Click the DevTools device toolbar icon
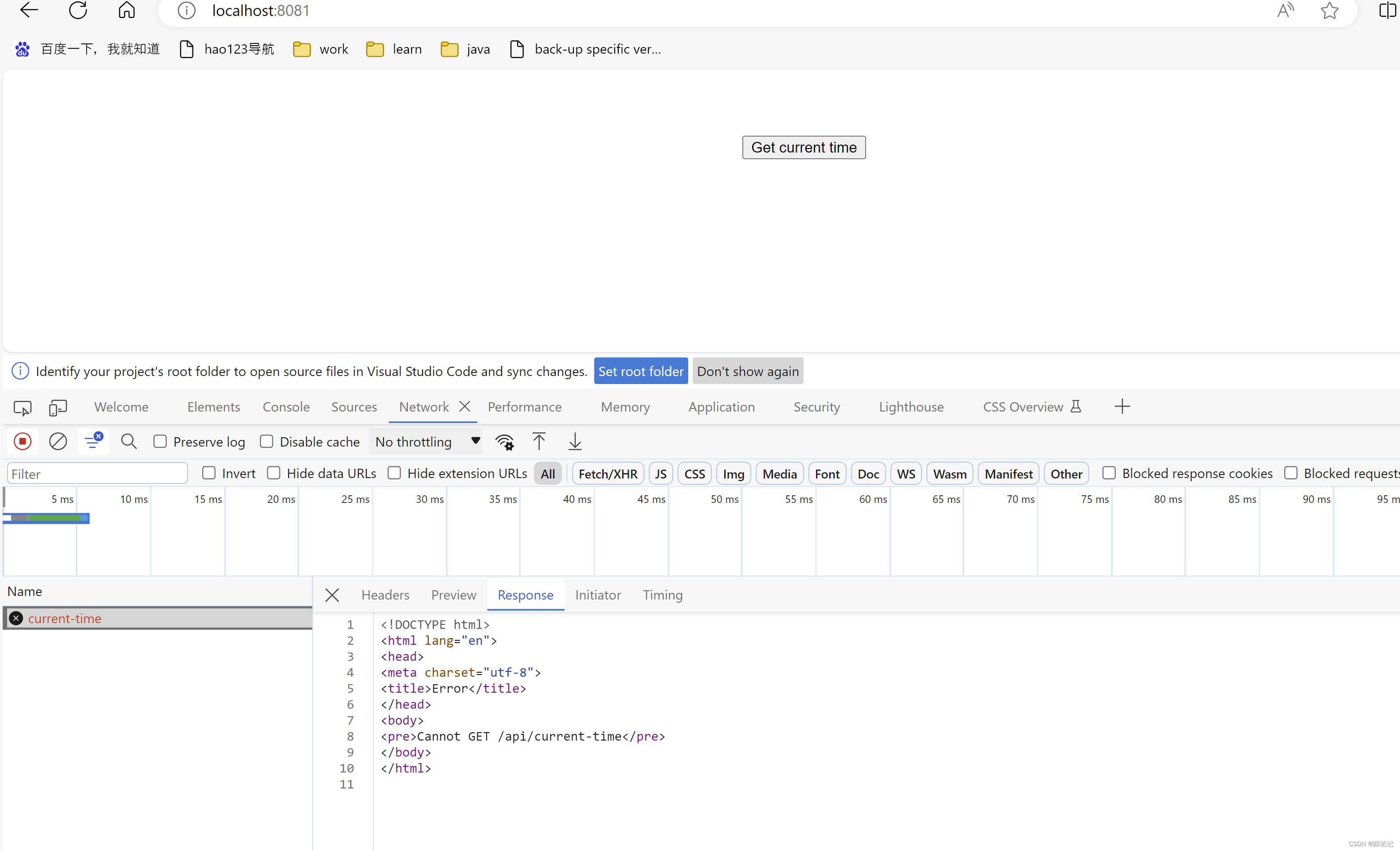 click(x=58, y=407)
